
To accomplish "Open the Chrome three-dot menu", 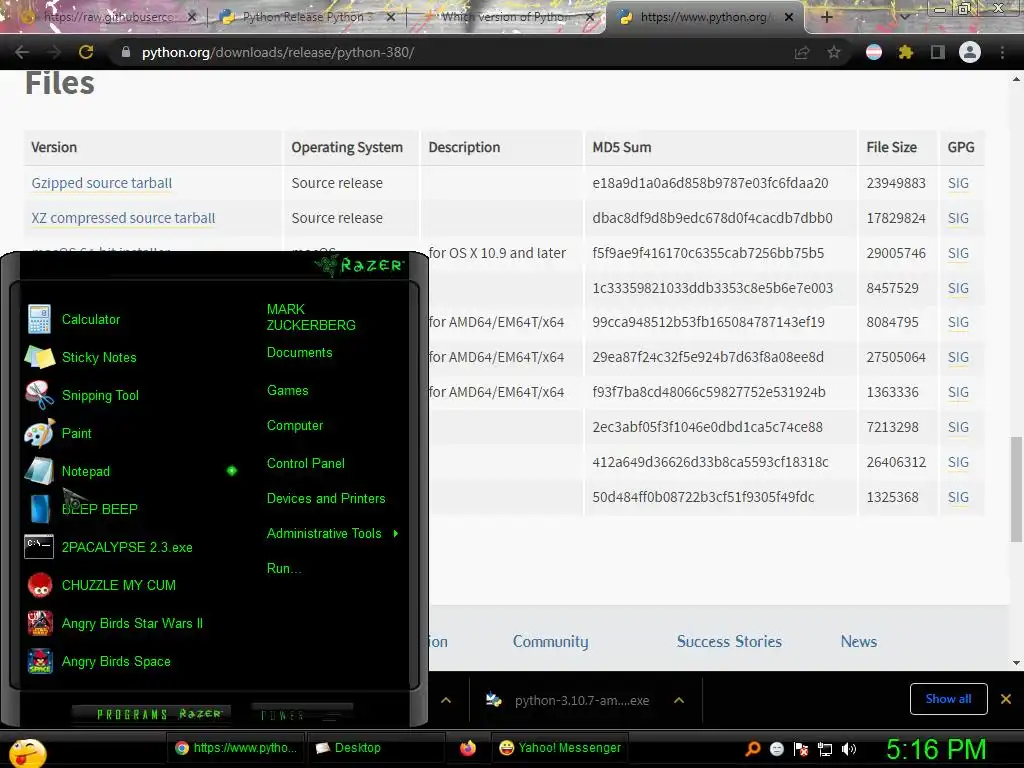I will (x=1002, y=52).
